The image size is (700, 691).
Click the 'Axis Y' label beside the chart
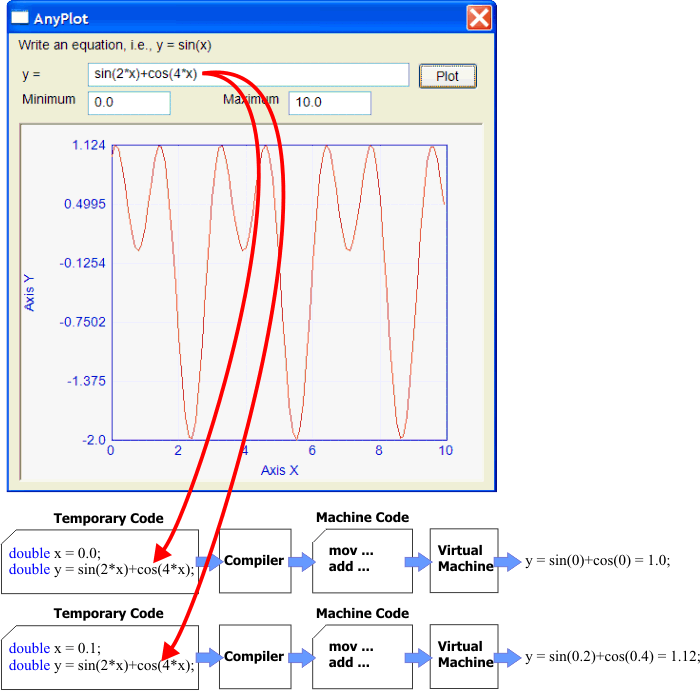[x=29, y=292]
